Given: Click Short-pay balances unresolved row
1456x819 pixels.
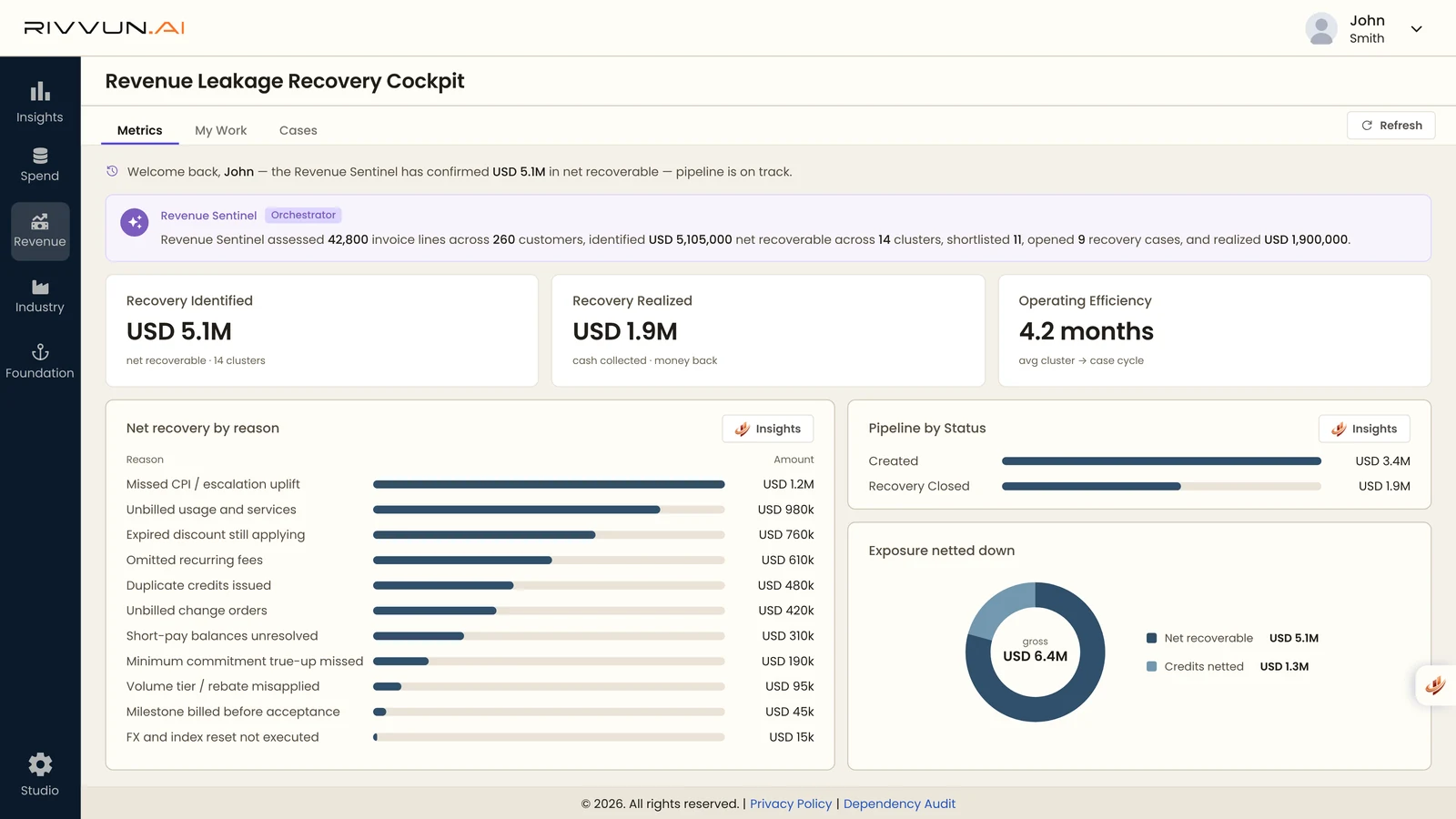Looking at the screenshot, I should tap(470, 636).
